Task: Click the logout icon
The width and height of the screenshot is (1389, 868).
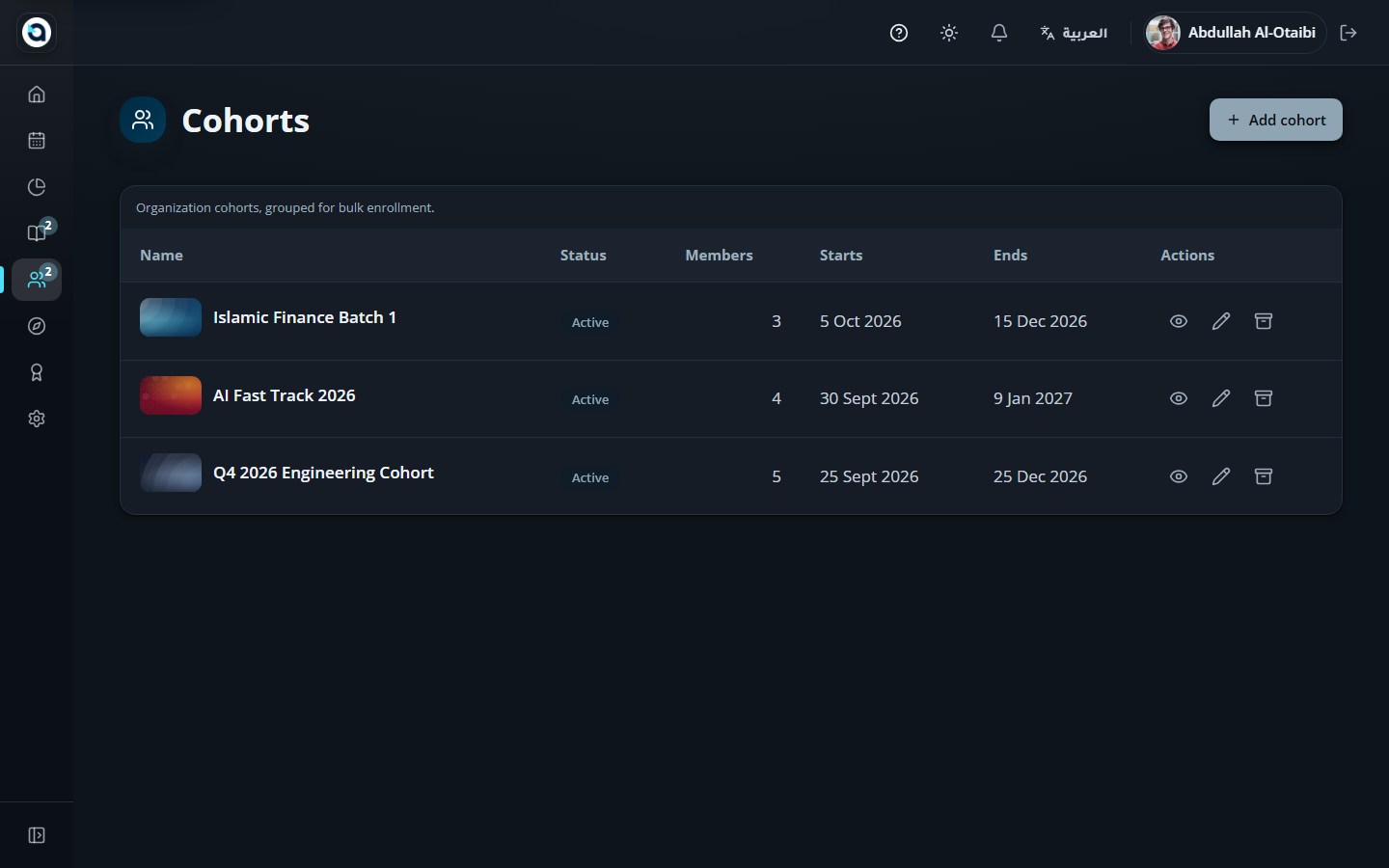Action: pos(1348,33)
